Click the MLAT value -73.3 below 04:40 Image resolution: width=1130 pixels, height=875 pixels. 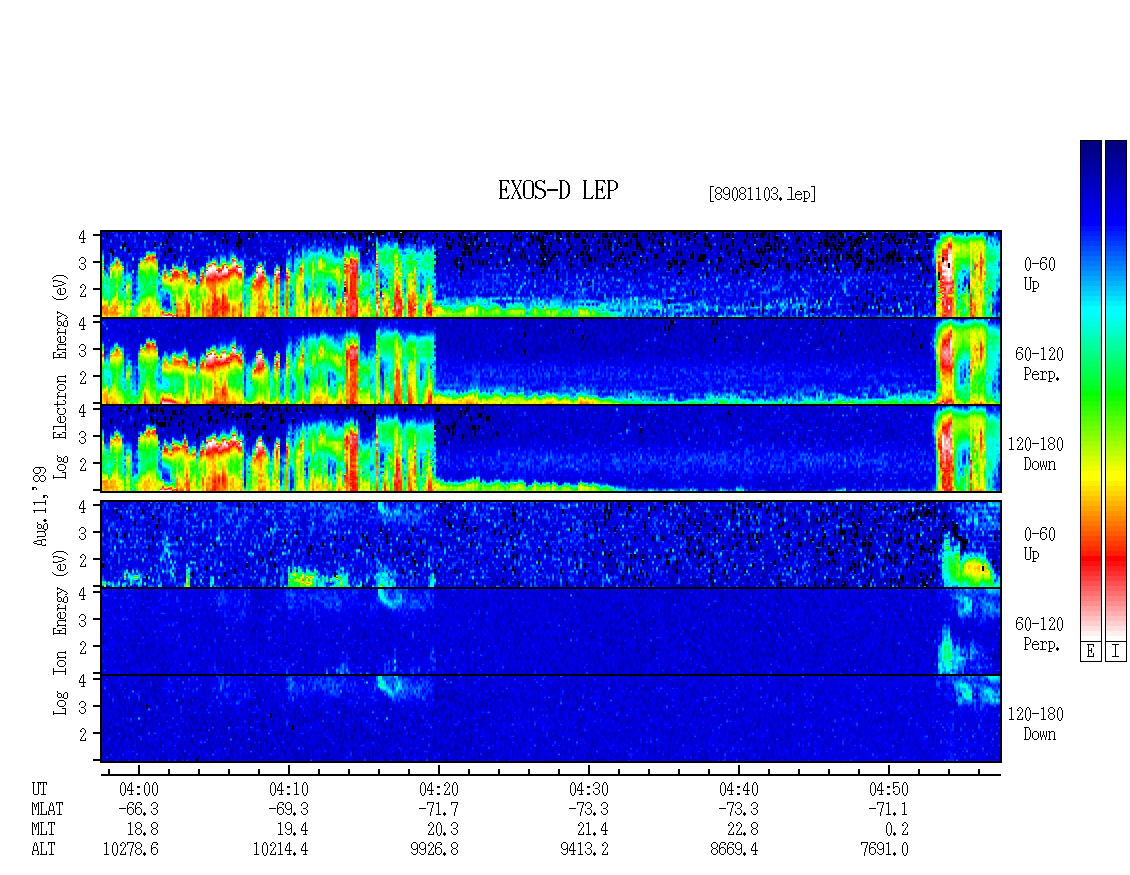(x=739, y=809)
